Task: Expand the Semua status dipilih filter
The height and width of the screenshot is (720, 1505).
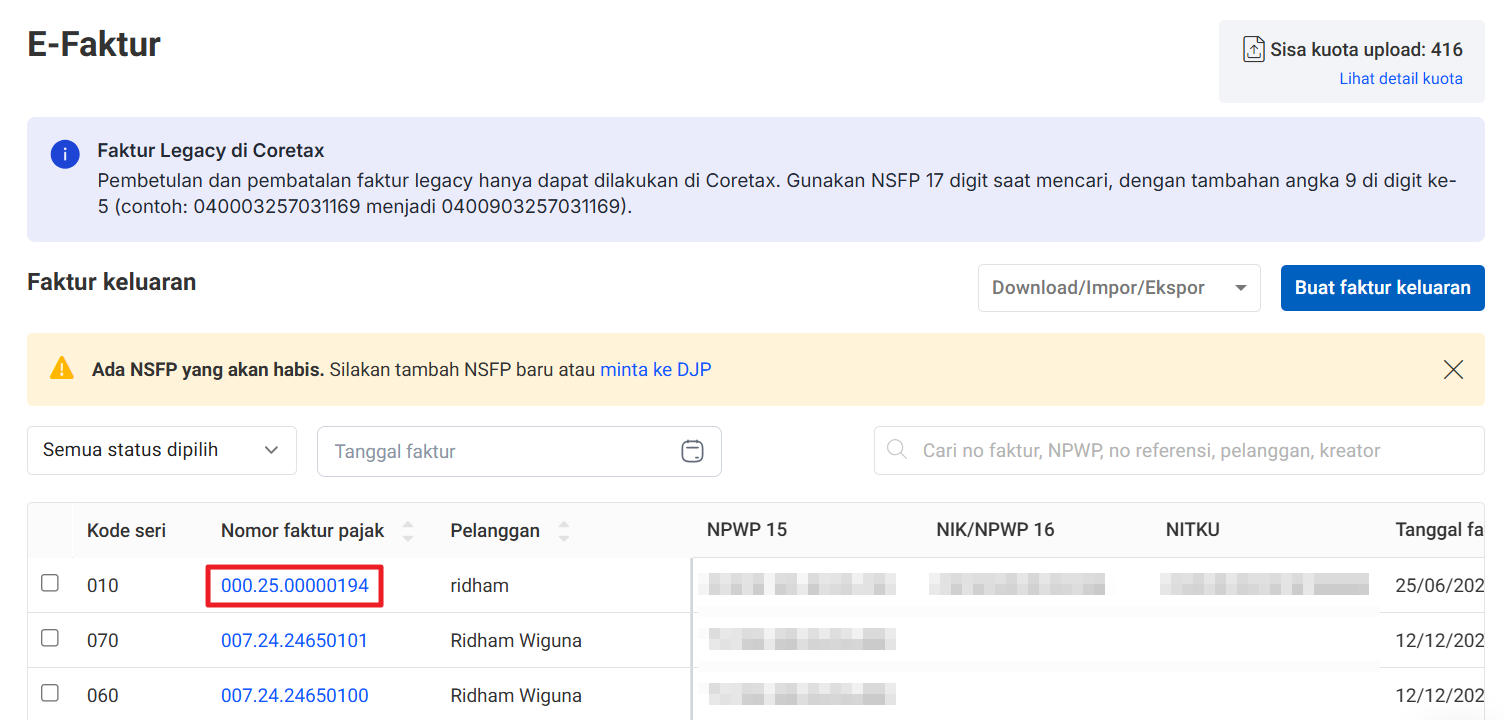Action: tap(162, 450)
